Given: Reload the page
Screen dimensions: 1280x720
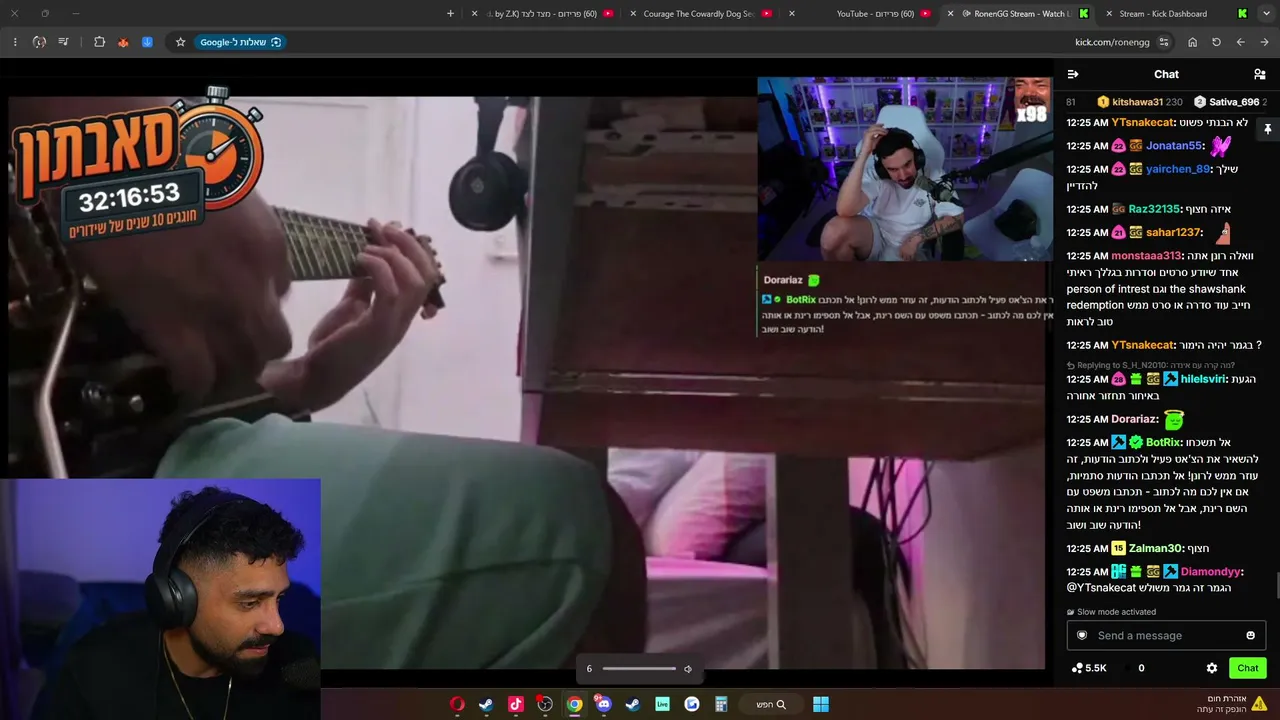Looking at the screenshot, I should click(x=1216, y=42).
